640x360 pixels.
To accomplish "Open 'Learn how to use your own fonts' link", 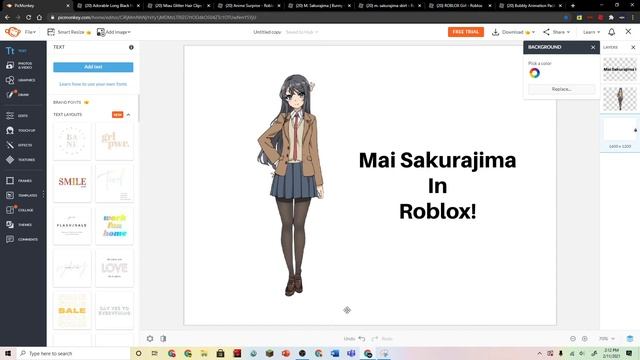I will click(93, 84).
